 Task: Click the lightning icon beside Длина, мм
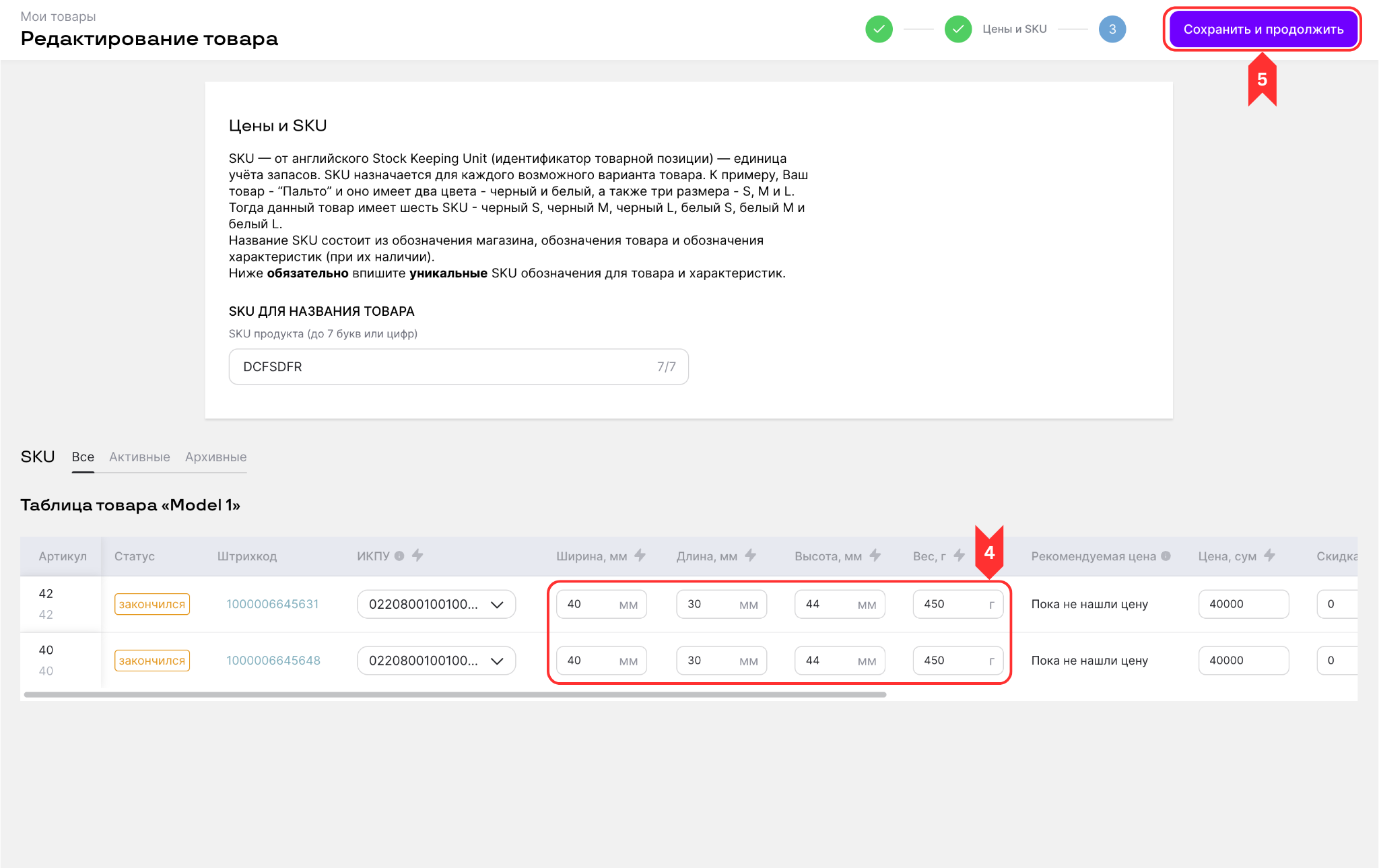pyautogui.click(x=750, y=556)
